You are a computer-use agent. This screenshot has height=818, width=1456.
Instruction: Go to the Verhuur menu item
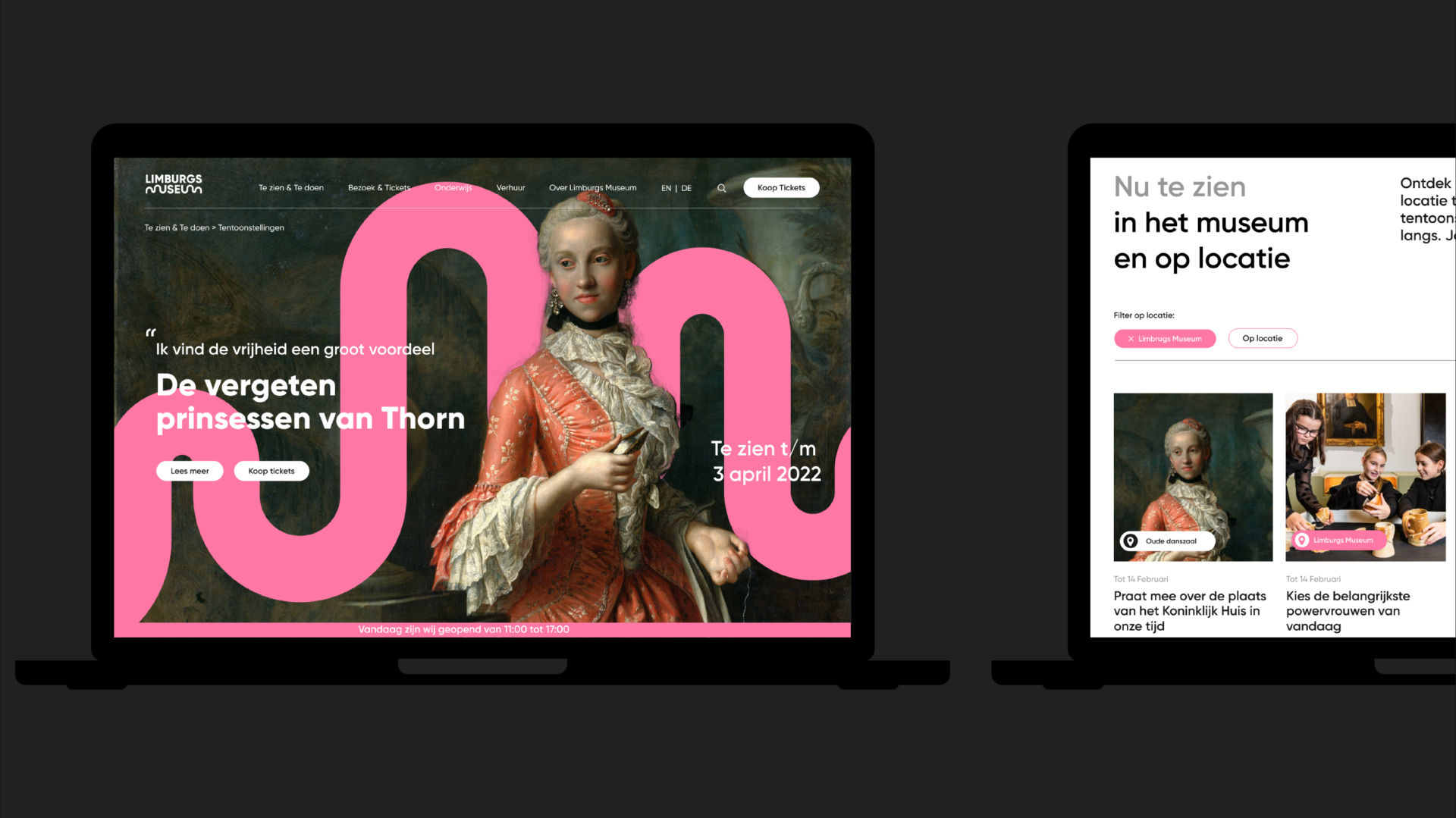[x=510, y=188]
